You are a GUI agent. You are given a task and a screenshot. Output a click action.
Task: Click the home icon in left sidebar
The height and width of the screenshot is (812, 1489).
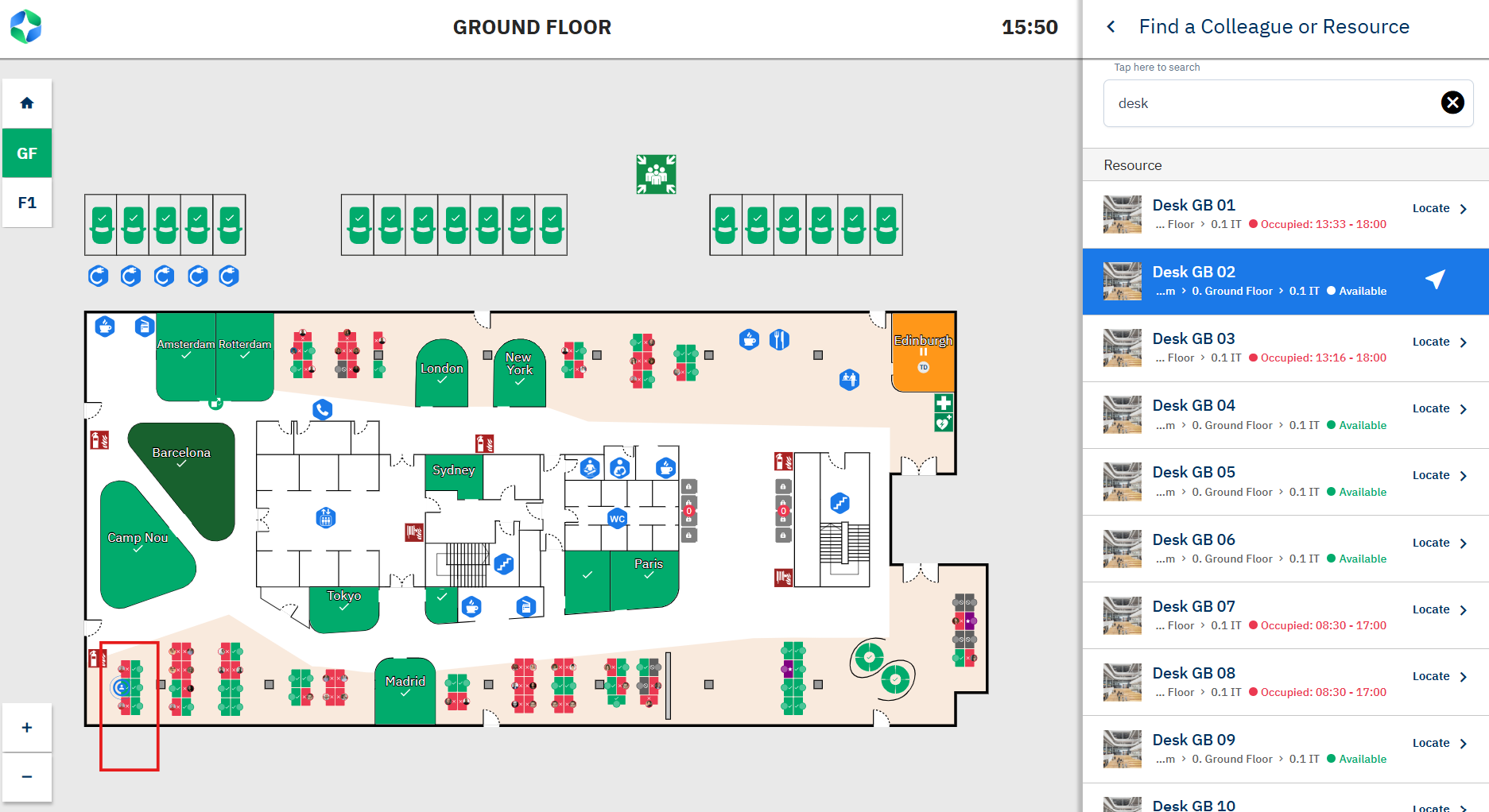(27, 103)
